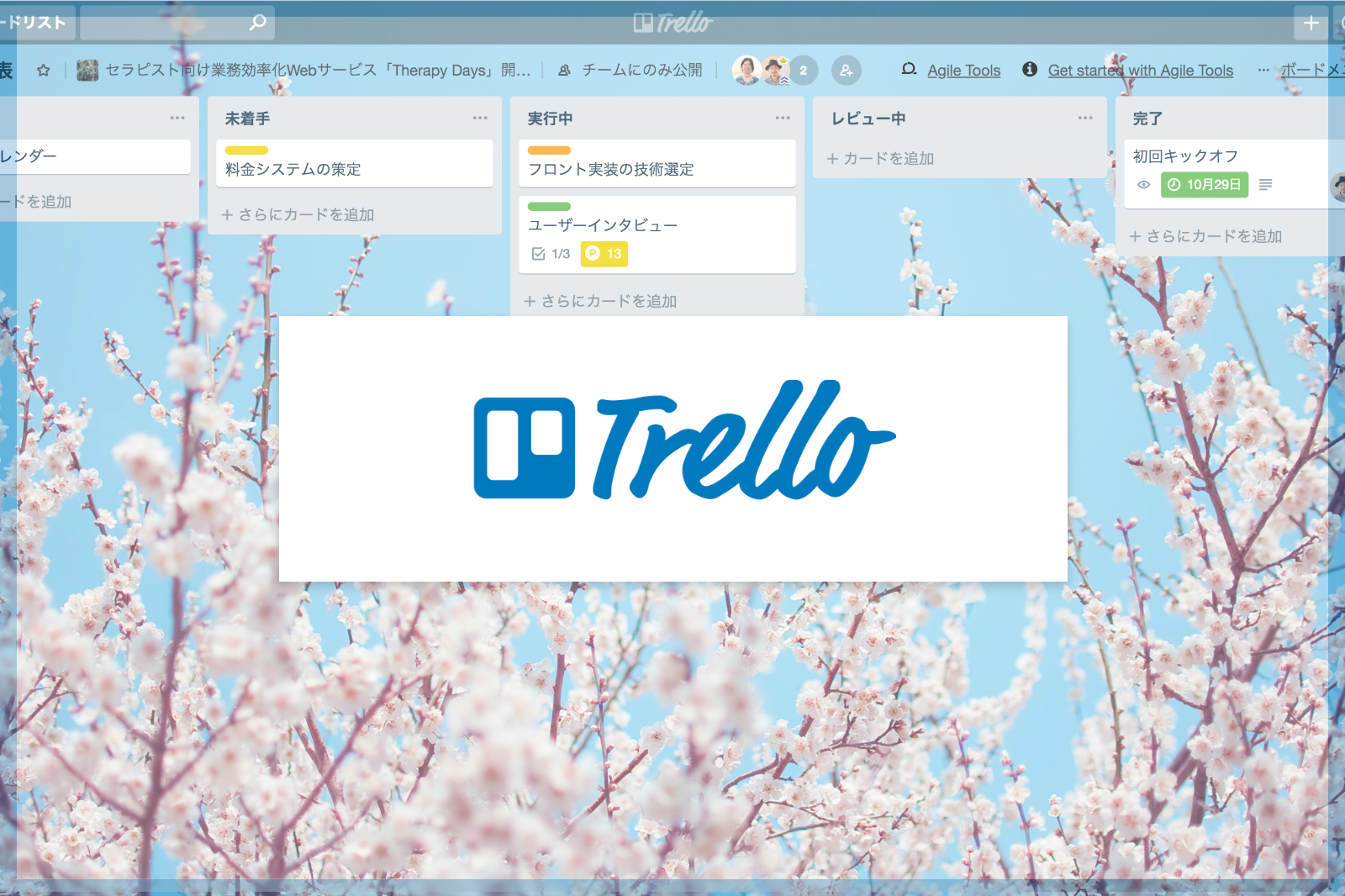Open card フロント実装の技術選定
The image size is (1345, 896).
[x=657, y=164]
